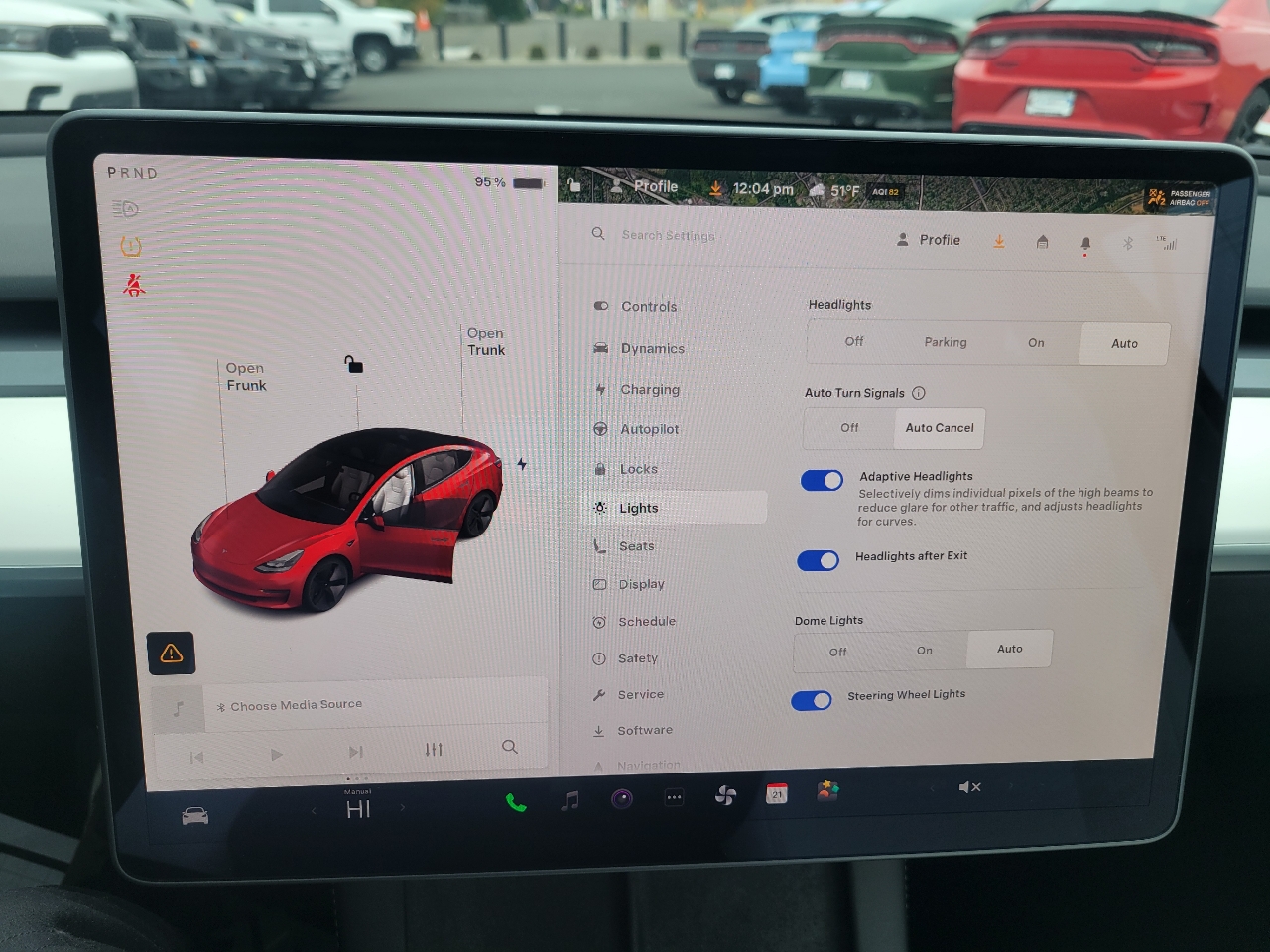This screenshot has height=952, width=1270.
Task: Open the camera app in bottom dock
Action: pos(622,799)
